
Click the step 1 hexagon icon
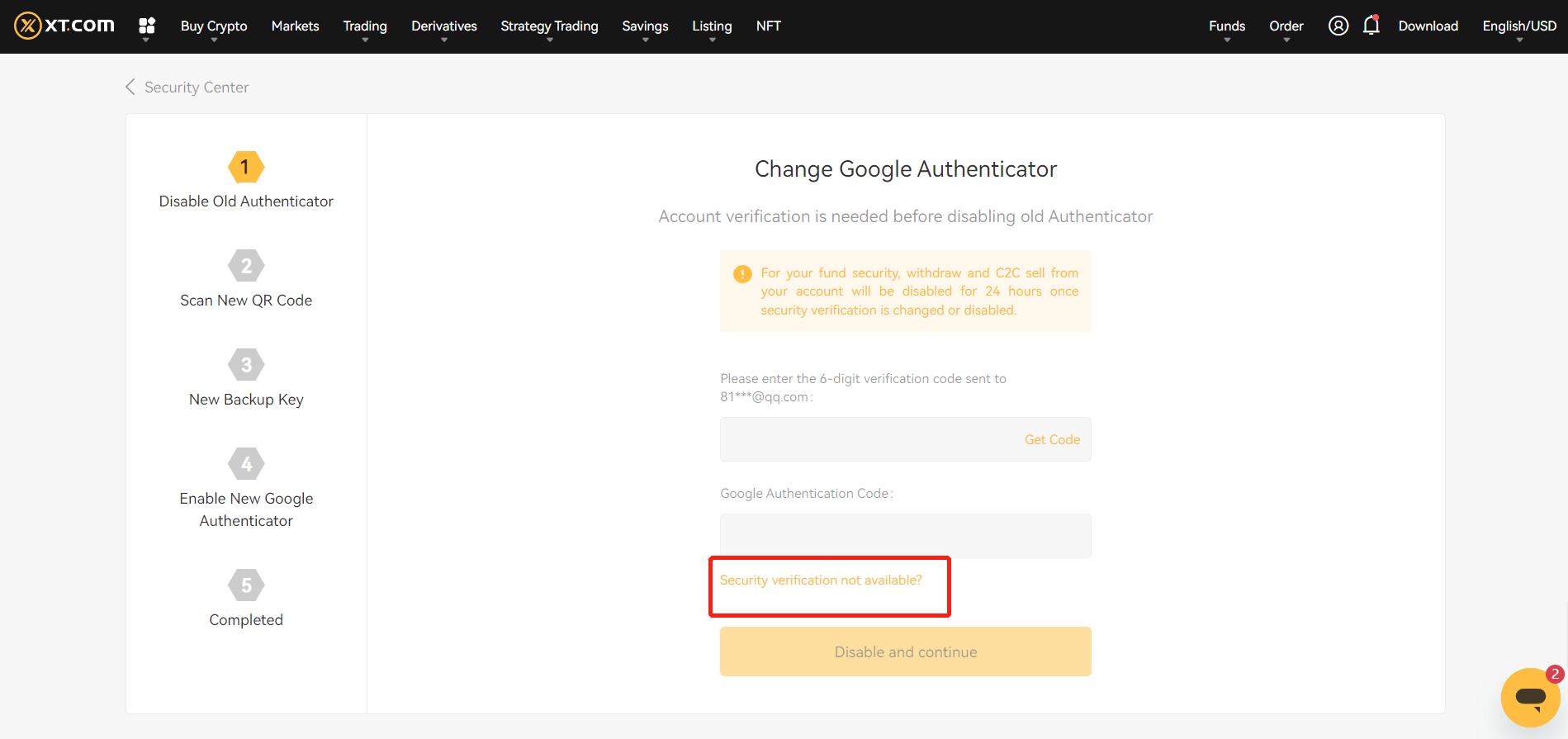pos(246,168)
